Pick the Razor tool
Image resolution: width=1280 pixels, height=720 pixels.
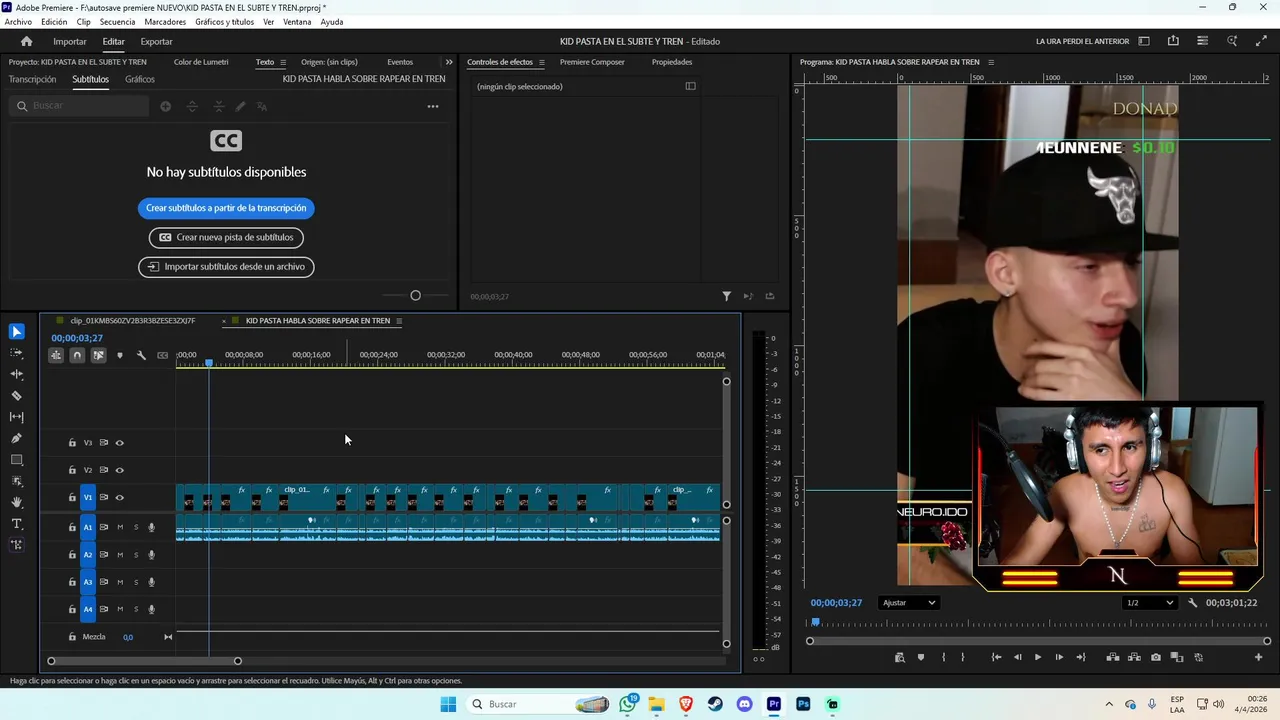coord(17,396)
